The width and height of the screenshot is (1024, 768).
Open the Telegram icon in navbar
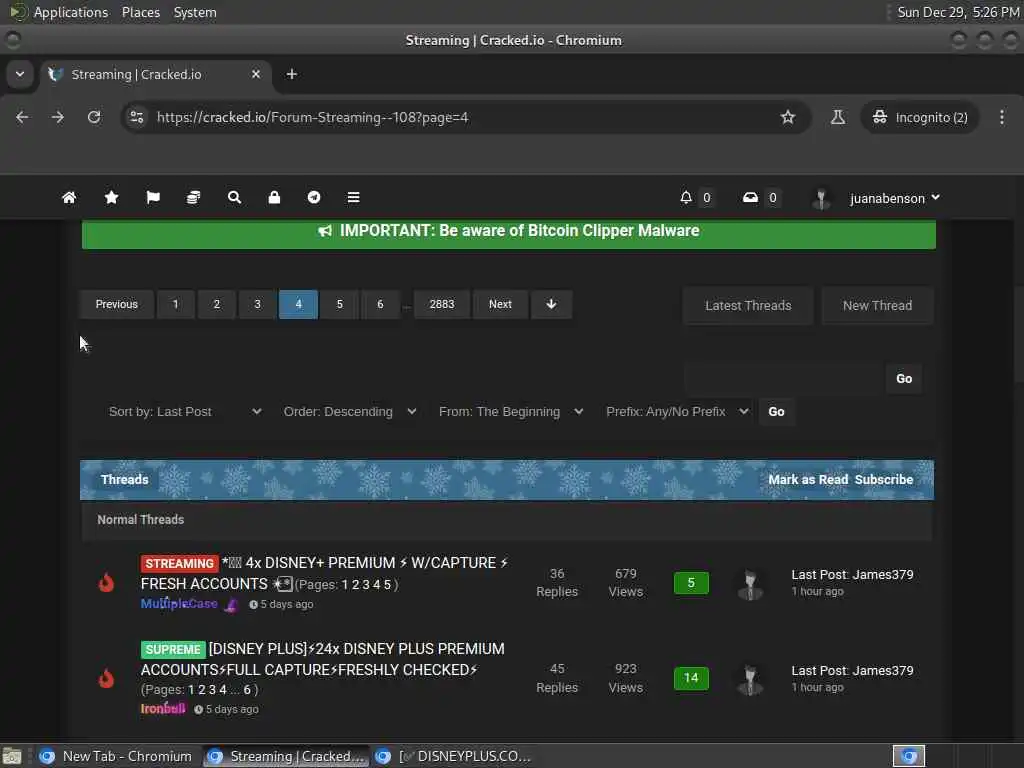(x=314, y=197)
